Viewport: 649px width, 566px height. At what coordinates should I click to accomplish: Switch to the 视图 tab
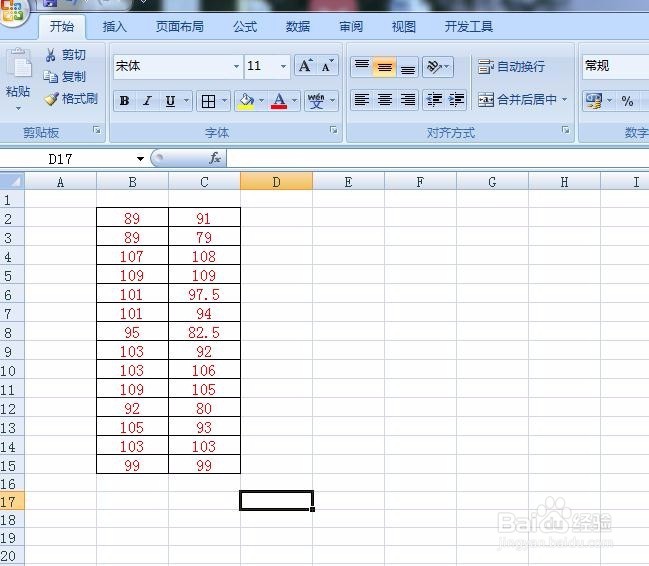[404, 27]
